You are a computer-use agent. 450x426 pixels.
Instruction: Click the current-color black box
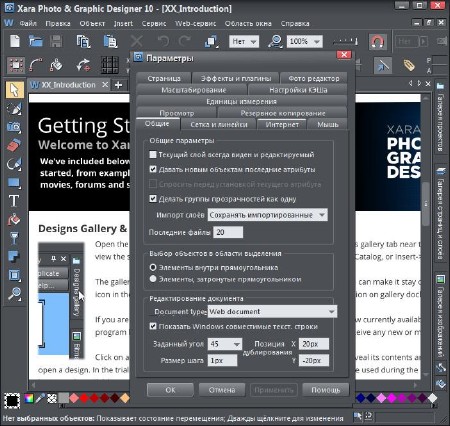coord(12,400)
